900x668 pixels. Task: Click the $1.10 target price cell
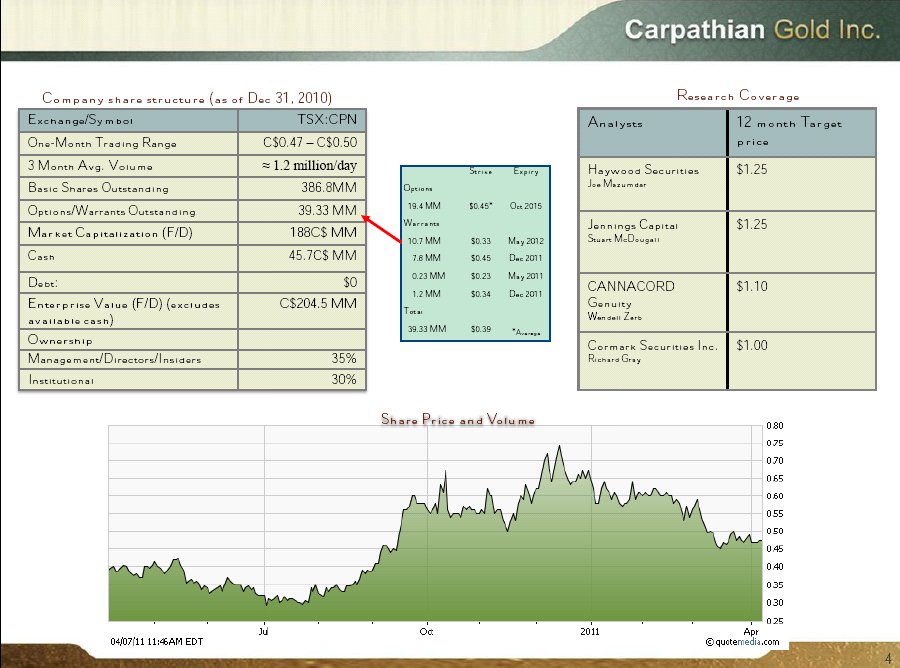(752, 286)
